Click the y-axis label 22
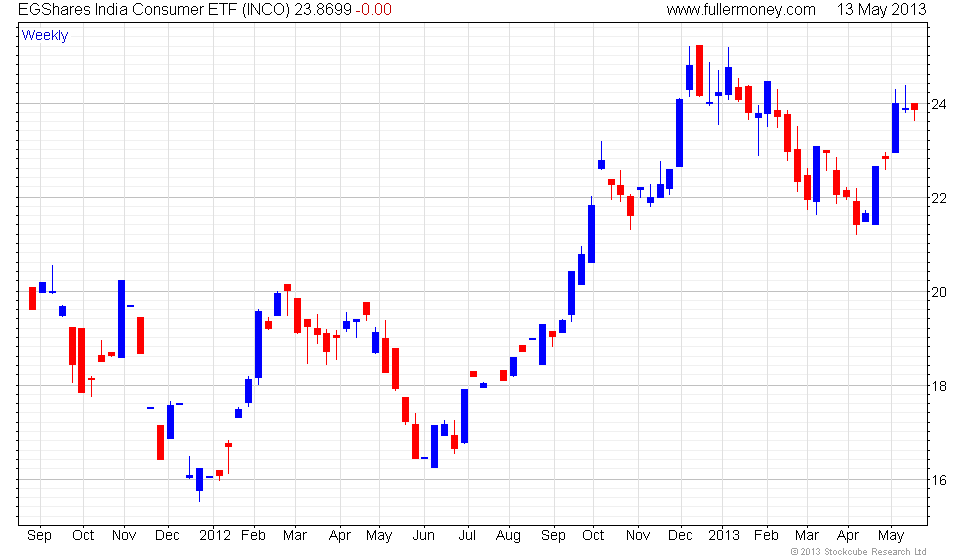The height and width of the screenshot is (560, 980). click(x=939, y=199)
